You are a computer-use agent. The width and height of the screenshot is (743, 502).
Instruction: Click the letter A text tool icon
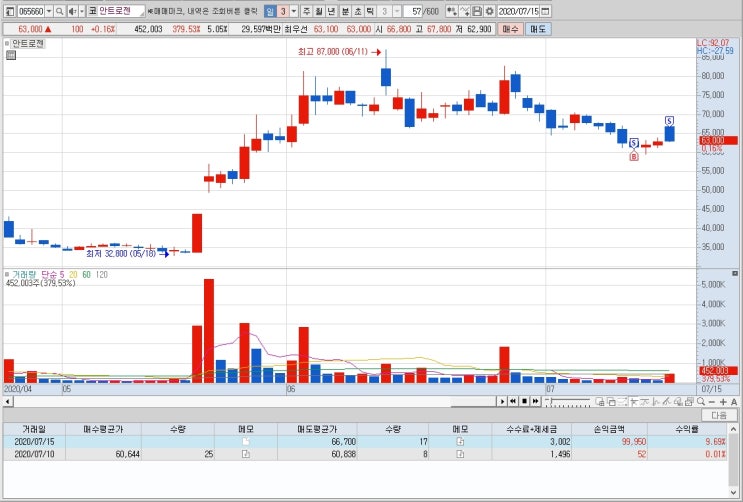point(734,402)
